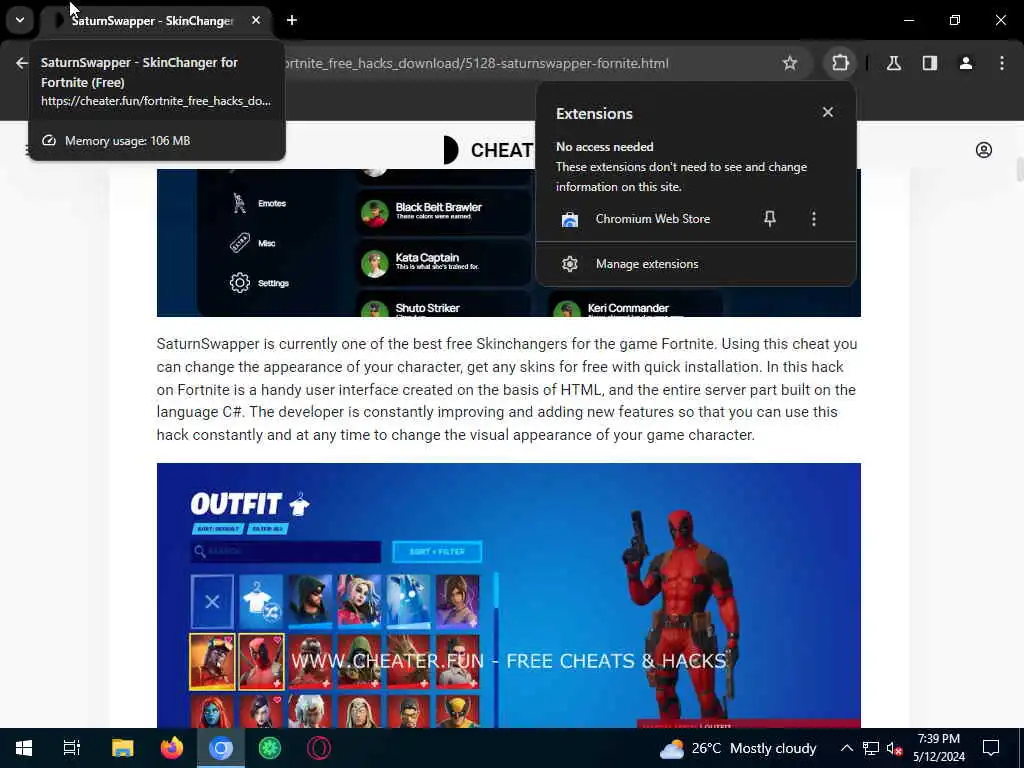Open Task View on taskbar
Image resolution: width=1024 pixels, height=768 pixels.
pos(72,748)
